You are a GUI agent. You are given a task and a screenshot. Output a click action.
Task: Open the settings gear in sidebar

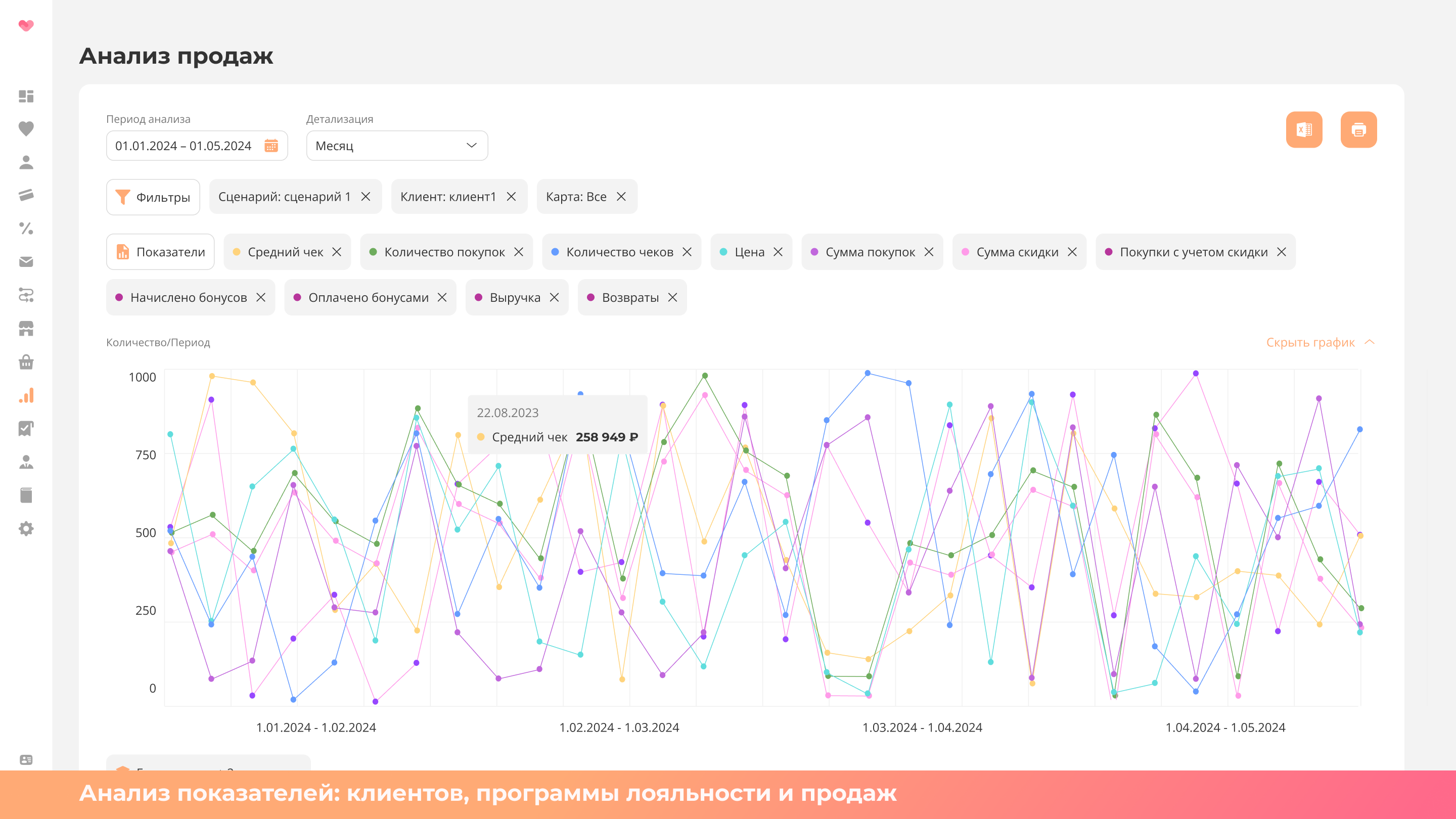pyautogui.click(x=26, y=528)
